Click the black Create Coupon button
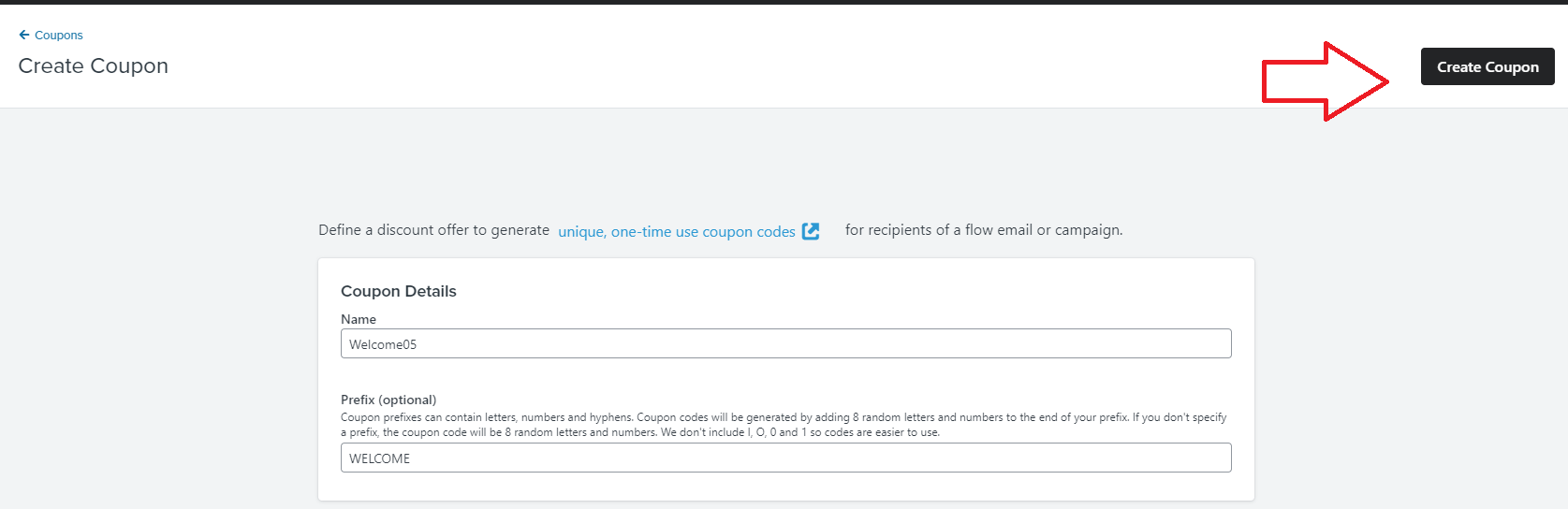This screenshot has width=1568, height=509. pyautogui.click(x=1487, y=66)
